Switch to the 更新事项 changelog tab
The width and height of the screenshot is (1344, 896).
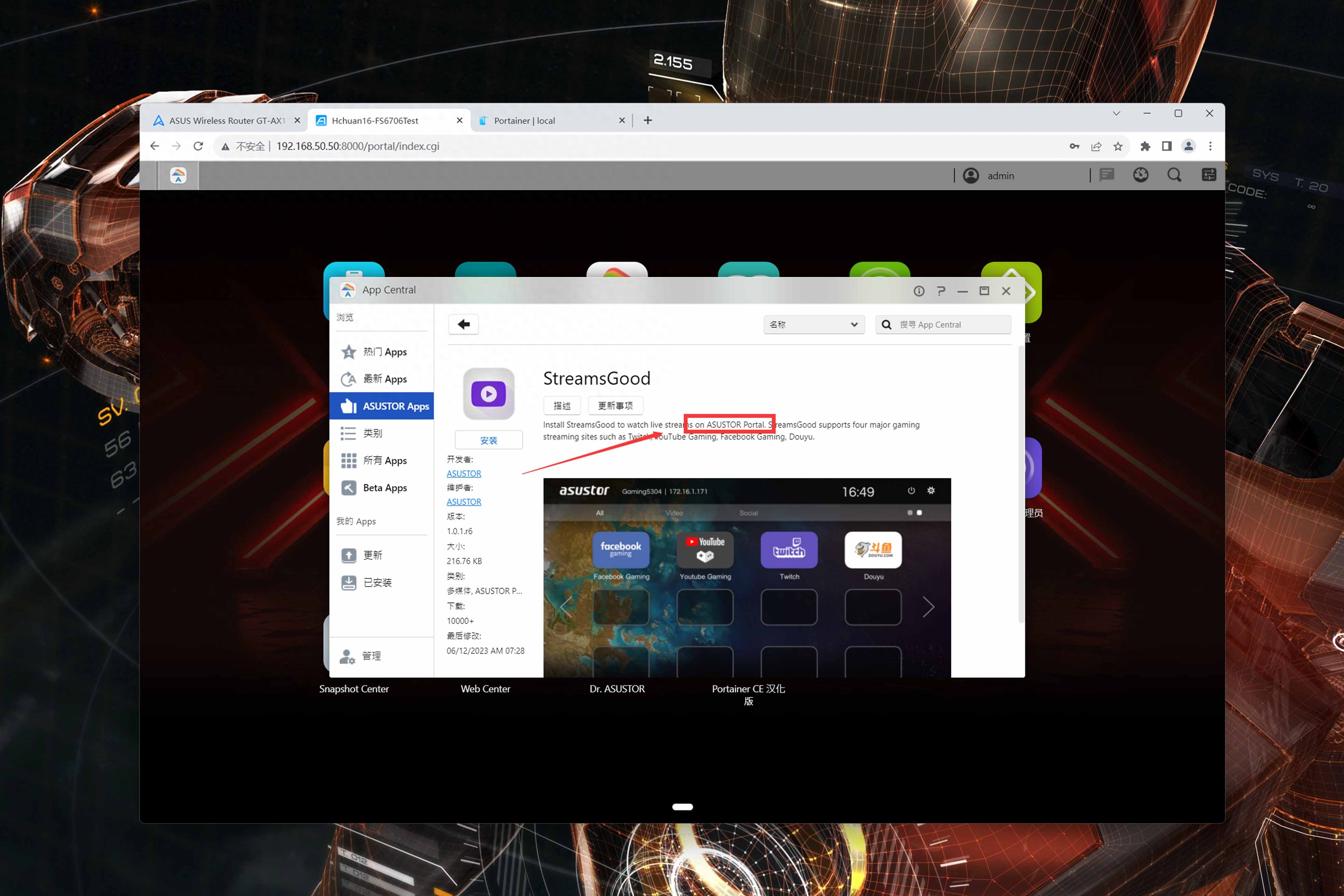[615, 405]
